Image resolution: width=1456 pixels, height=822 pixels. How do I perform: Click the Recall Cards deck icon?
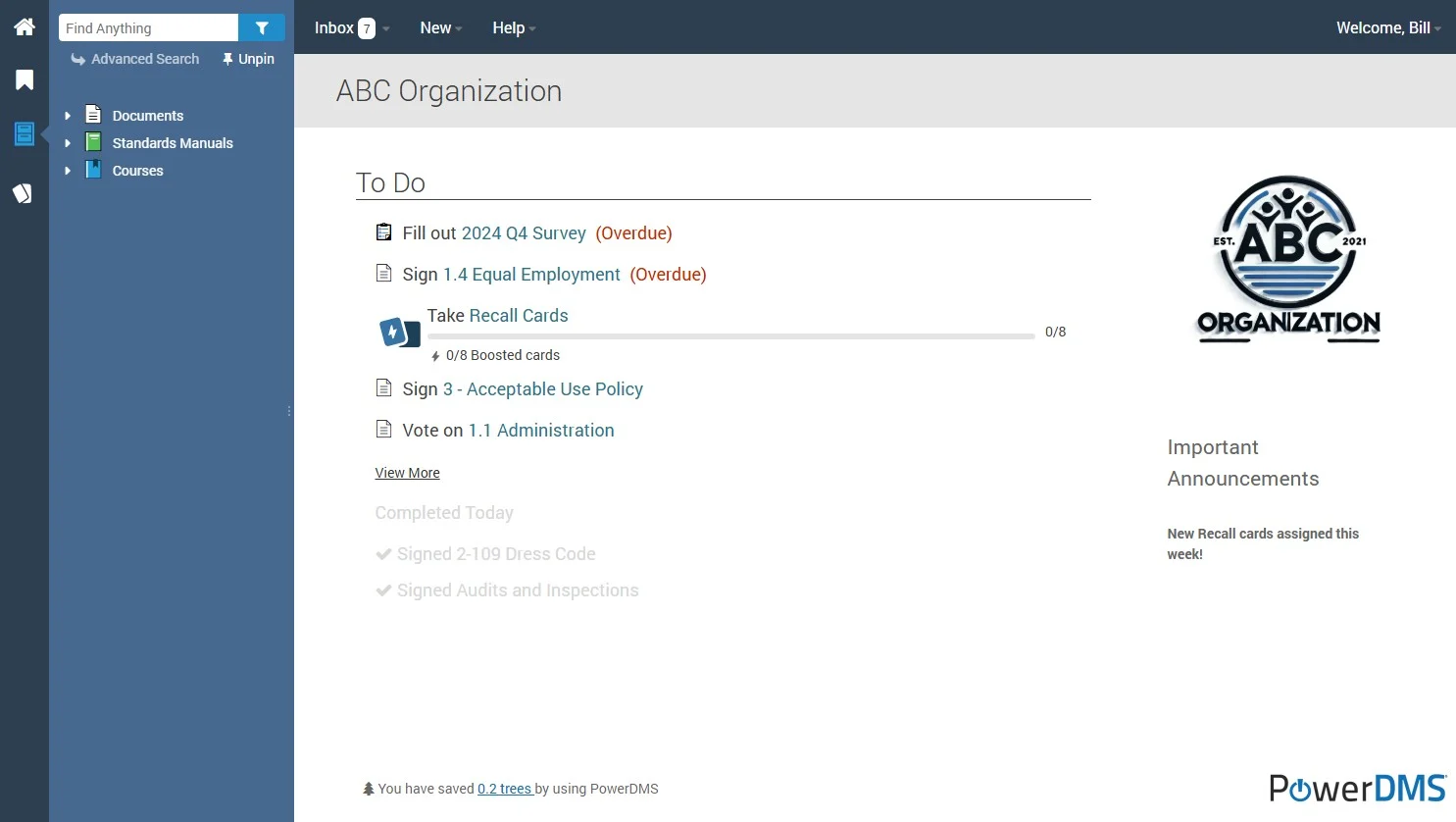tap(400, 333)
